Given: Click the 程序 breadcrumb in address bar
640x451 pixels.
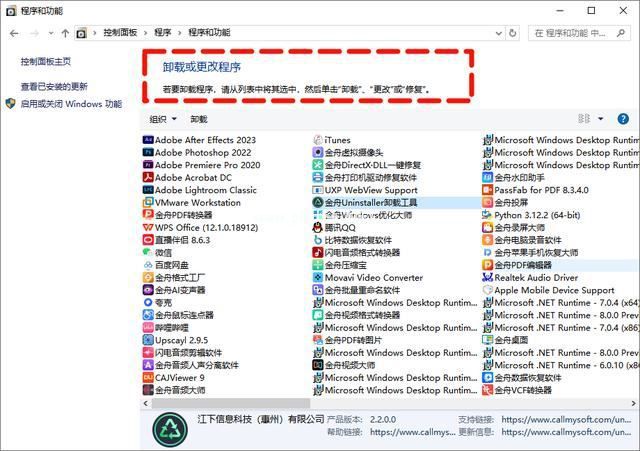Looking at the screenshot, I should coord(162,33).
